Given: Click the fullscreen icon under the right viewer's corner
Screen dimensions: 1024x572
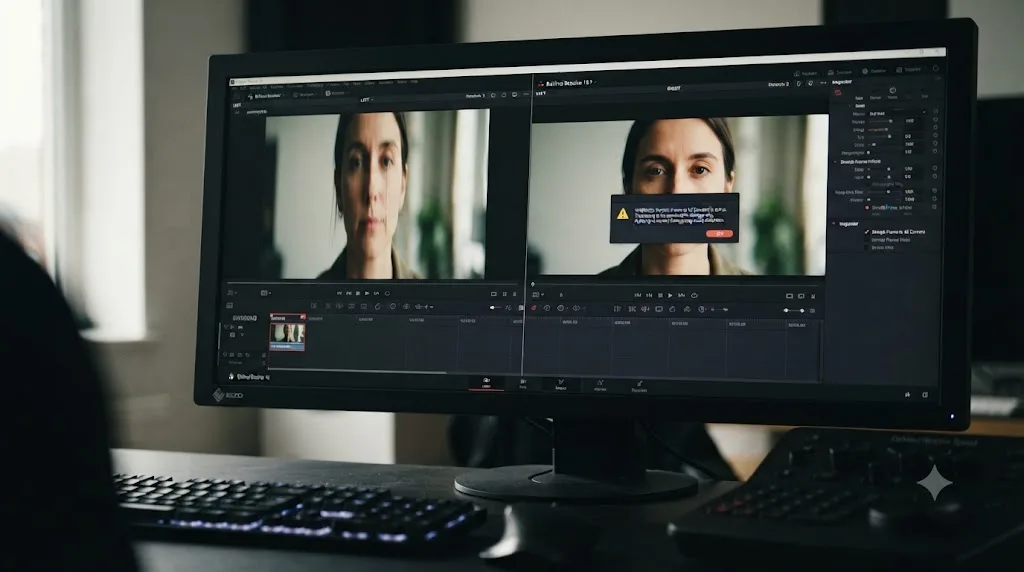Looking at the screenshot, I should [813, 296].
